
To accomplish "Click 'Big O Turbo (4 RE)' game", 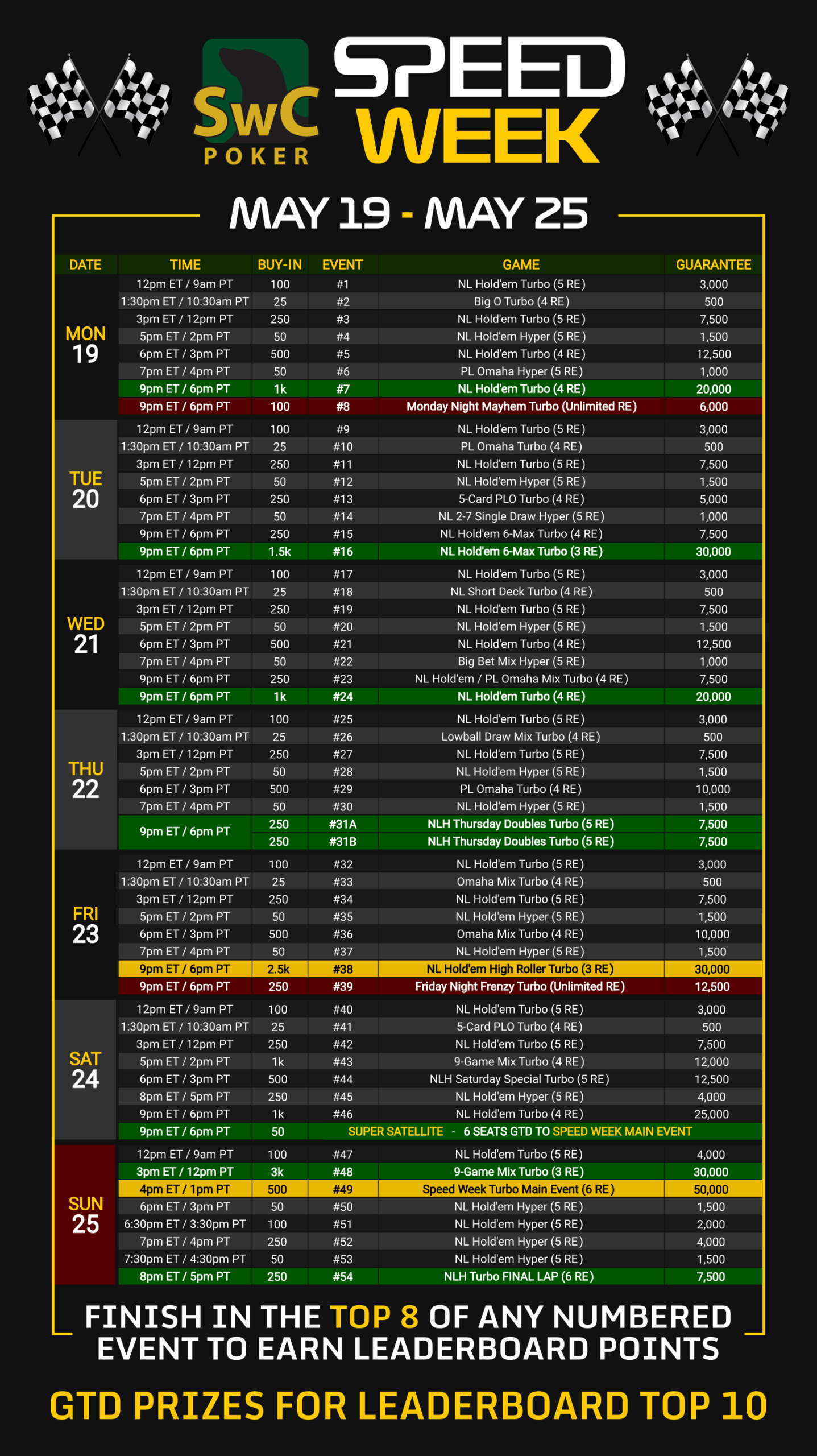I will 521,301.
